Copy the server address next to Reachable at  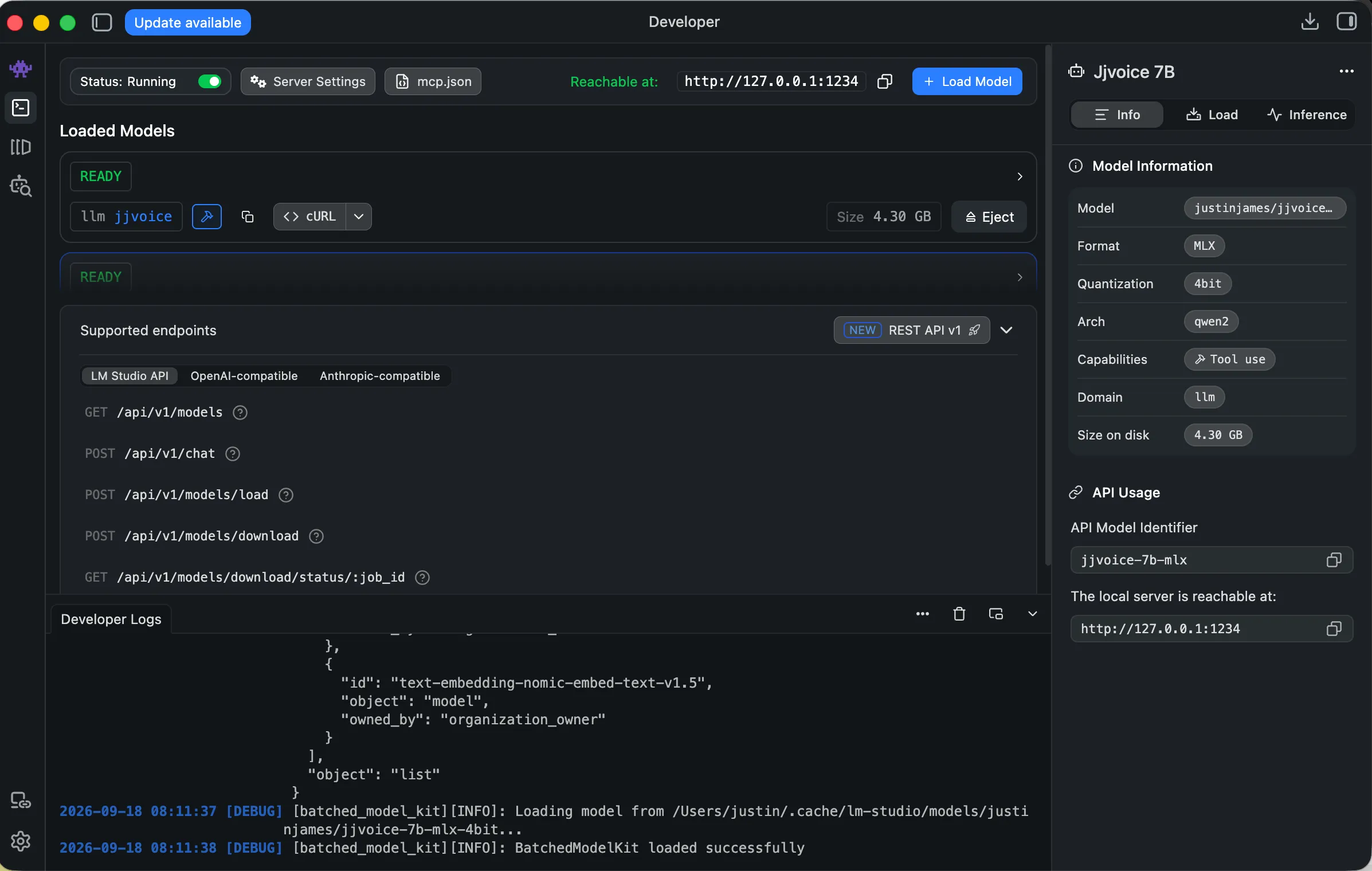coord(885,81)
